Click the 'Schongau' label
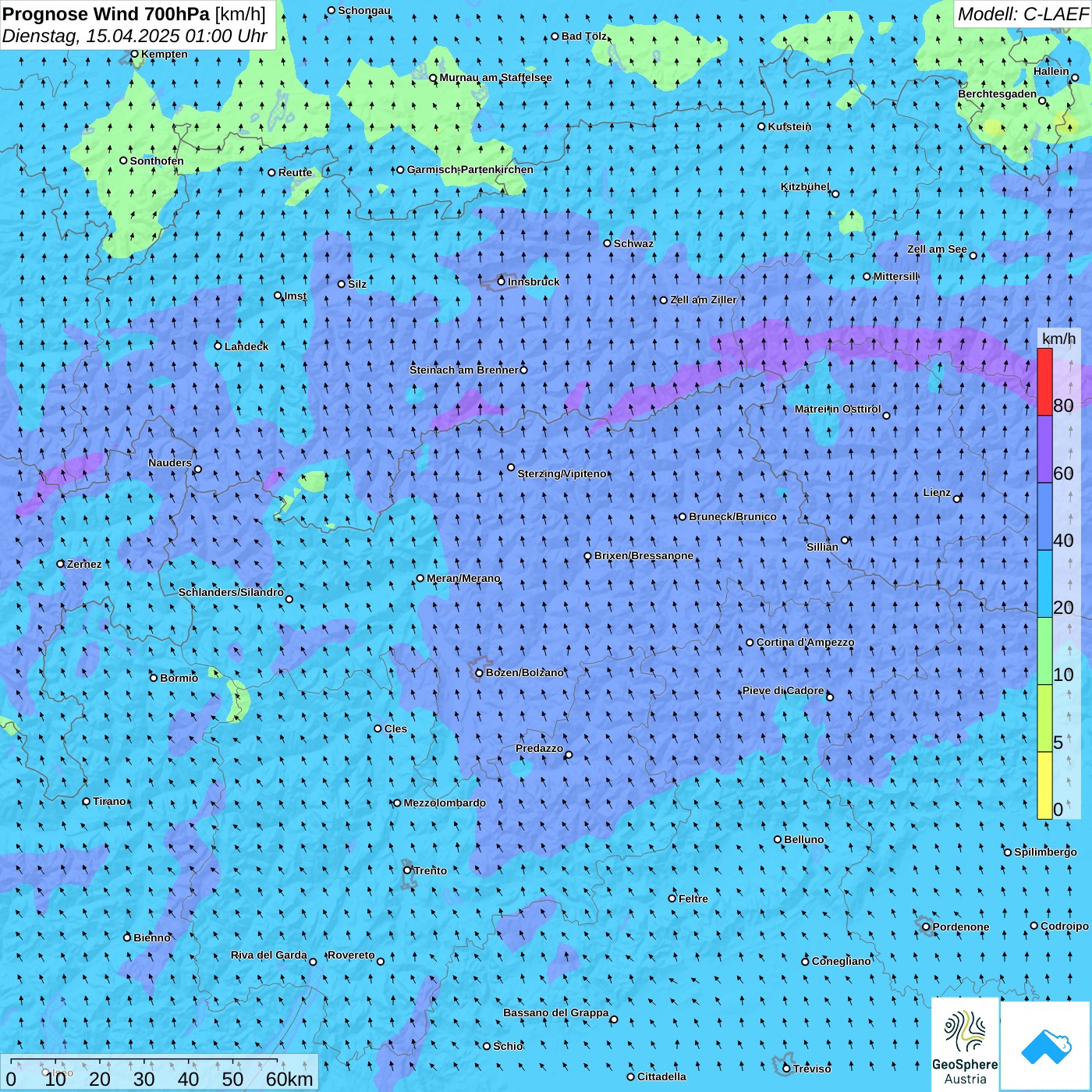Screen dimensions: 1092x1092 363,10
